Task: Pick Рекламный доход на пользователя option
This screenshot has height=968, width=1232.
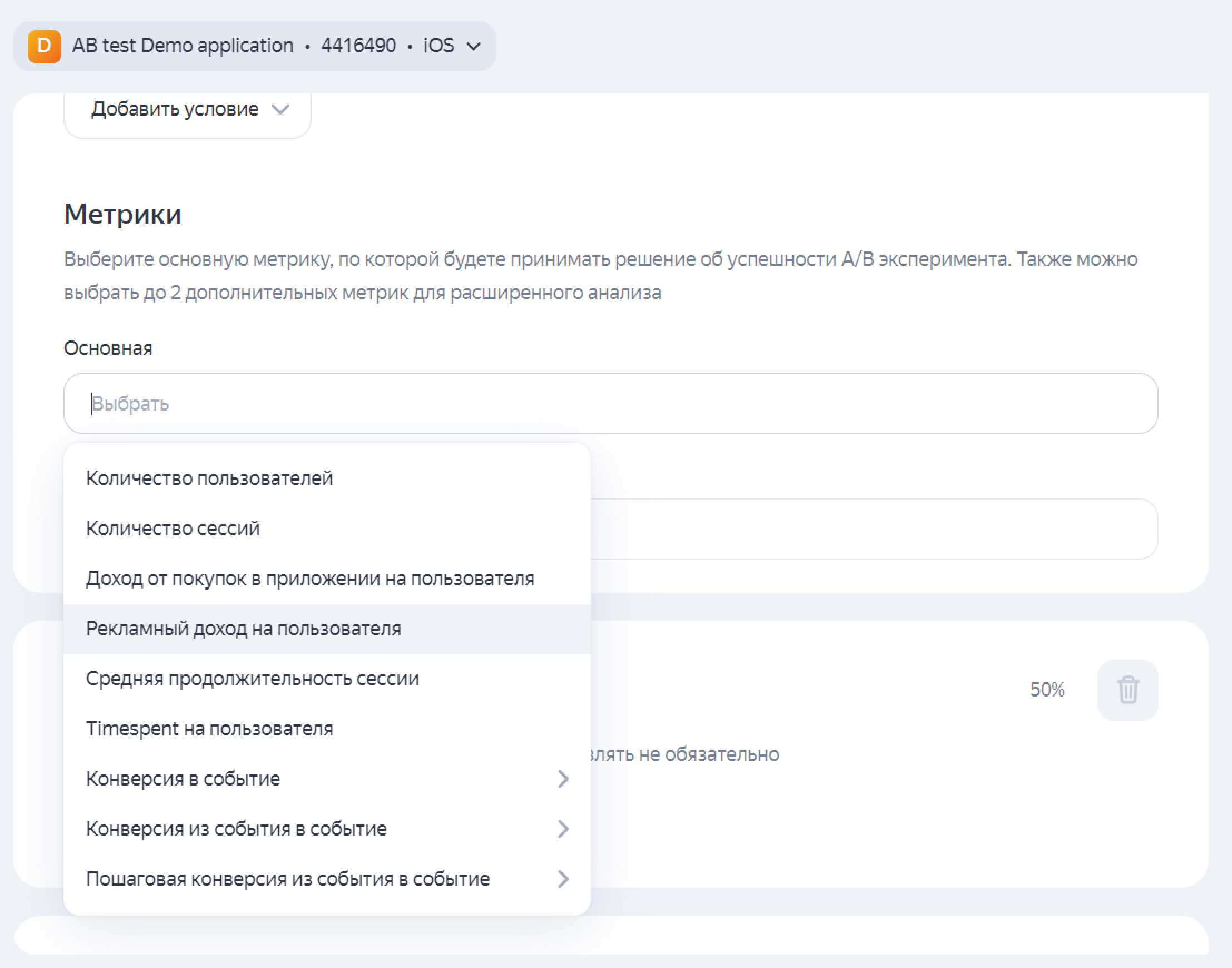Action: click(243, 629)
